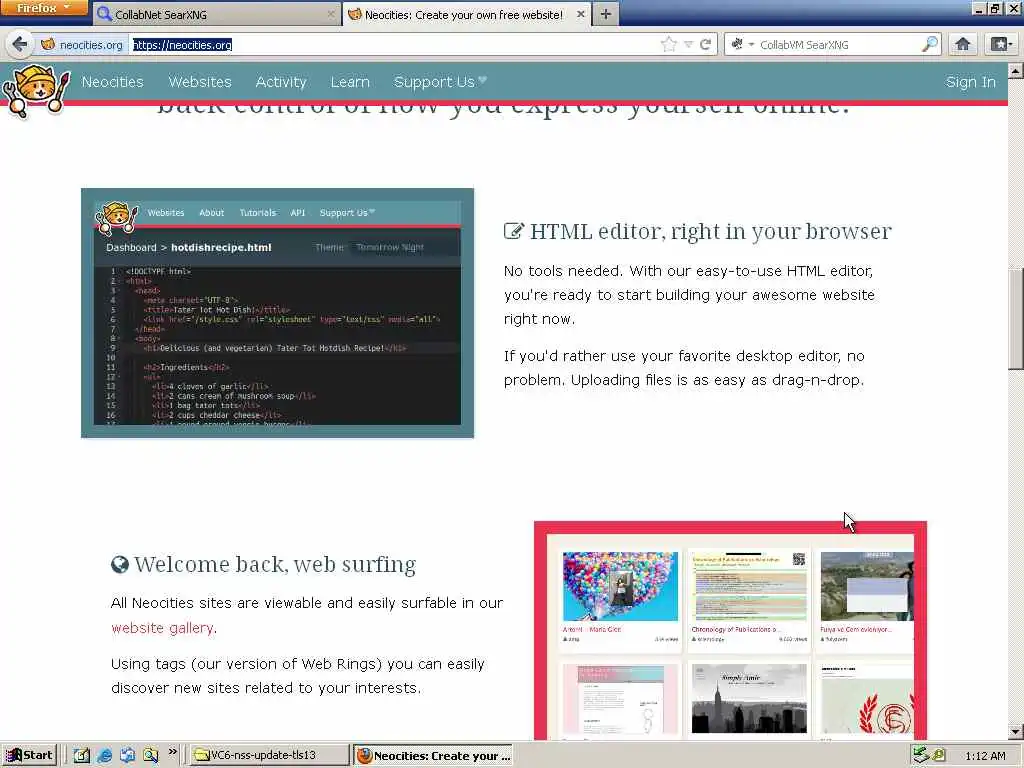Open the Activity nav link
The image size is (1024, 768).
coord(281,82)
